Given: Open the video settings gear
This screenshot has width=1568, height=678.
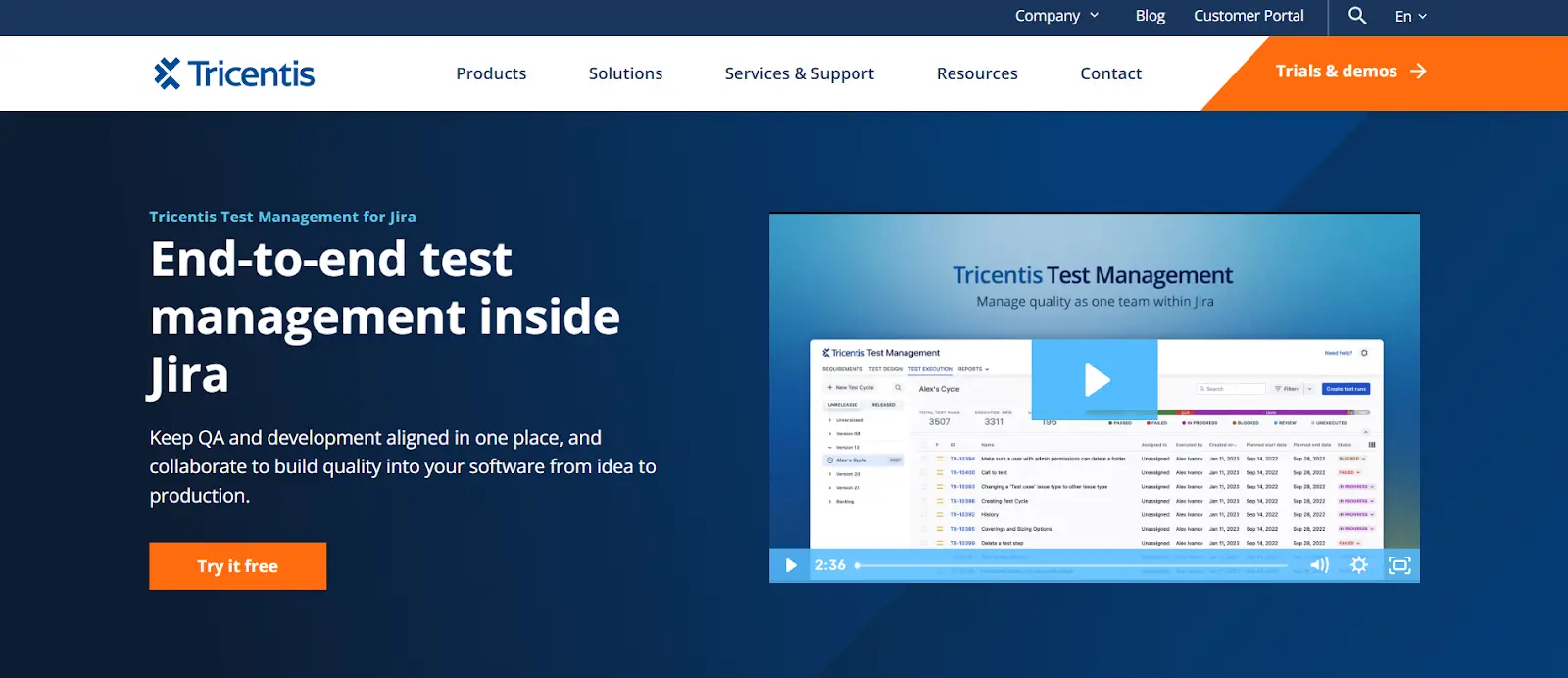Looking at the screenshot, I should coord(1359,565).
